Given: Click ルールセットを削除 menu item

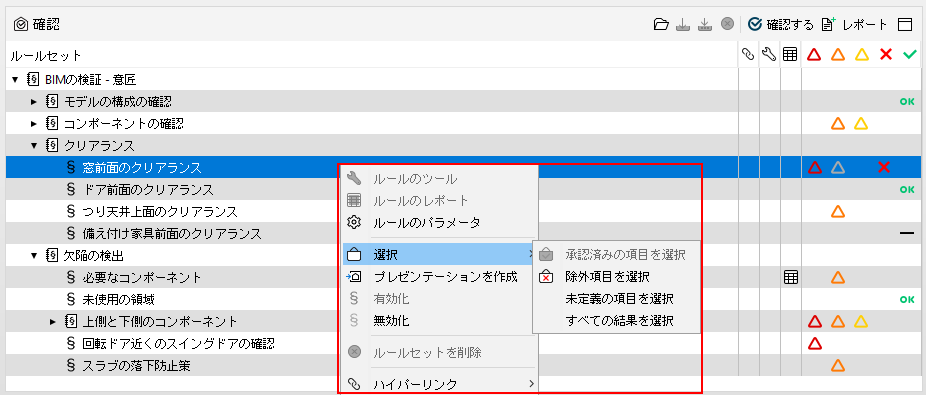Looking at the screenshot, I should [x=440, y=353].
